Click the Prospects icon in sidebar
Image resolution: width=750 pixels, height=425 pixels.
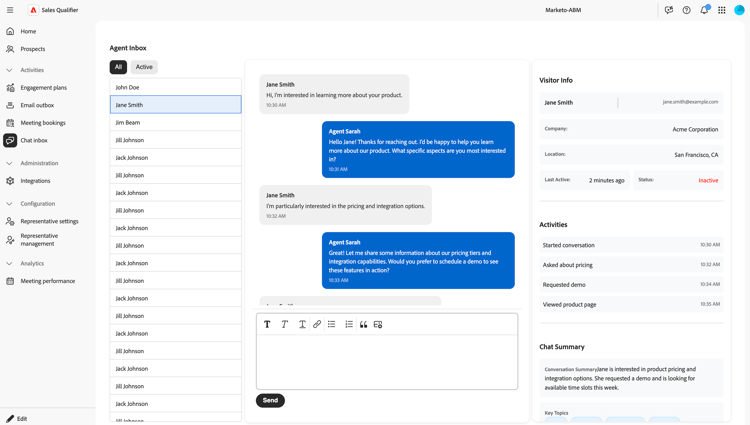(x=10, y=49)
